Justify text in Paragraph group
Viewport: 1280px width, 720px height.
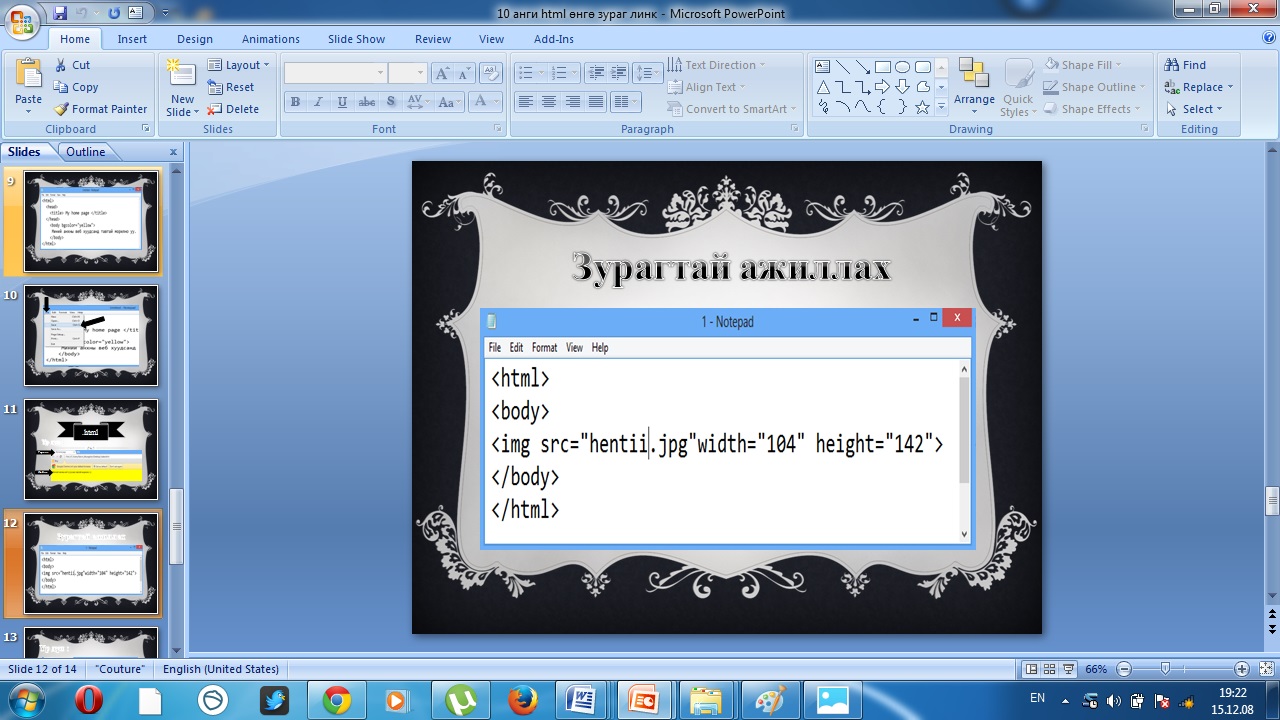(597, 102)
